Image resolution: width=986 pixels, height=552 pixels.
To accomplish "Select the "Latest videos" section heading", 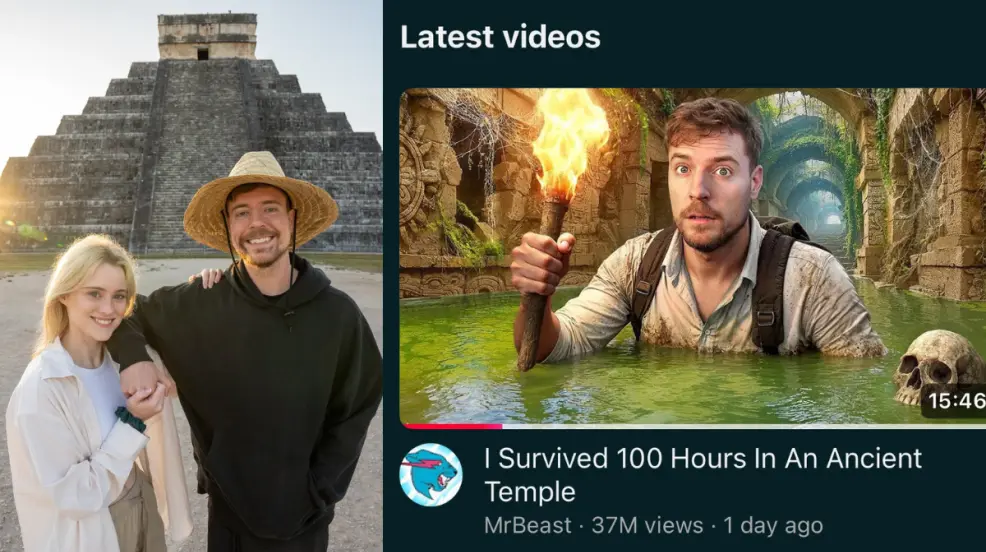I will pos(500,36).
